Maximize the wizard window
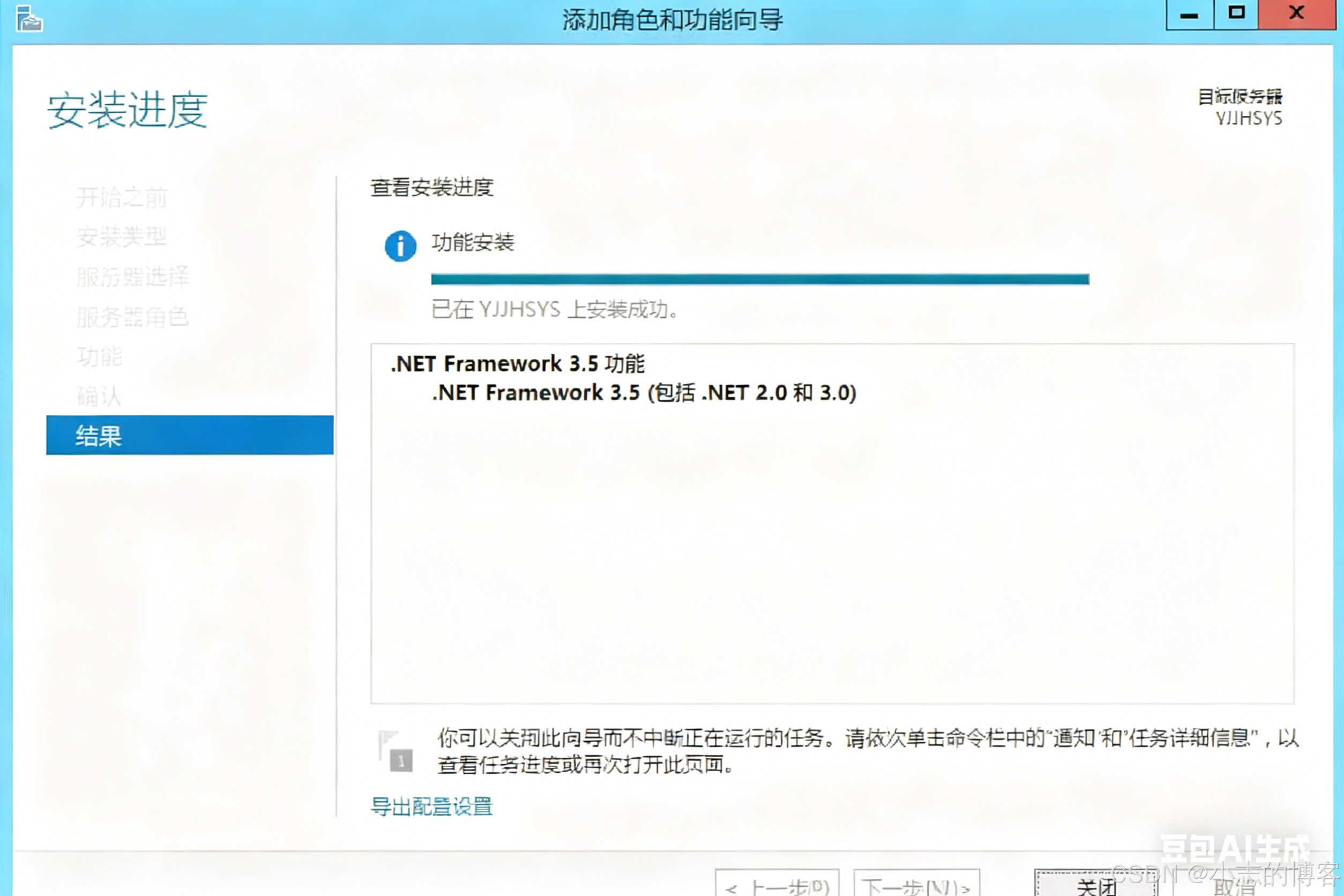 (x=1236, y=14)
